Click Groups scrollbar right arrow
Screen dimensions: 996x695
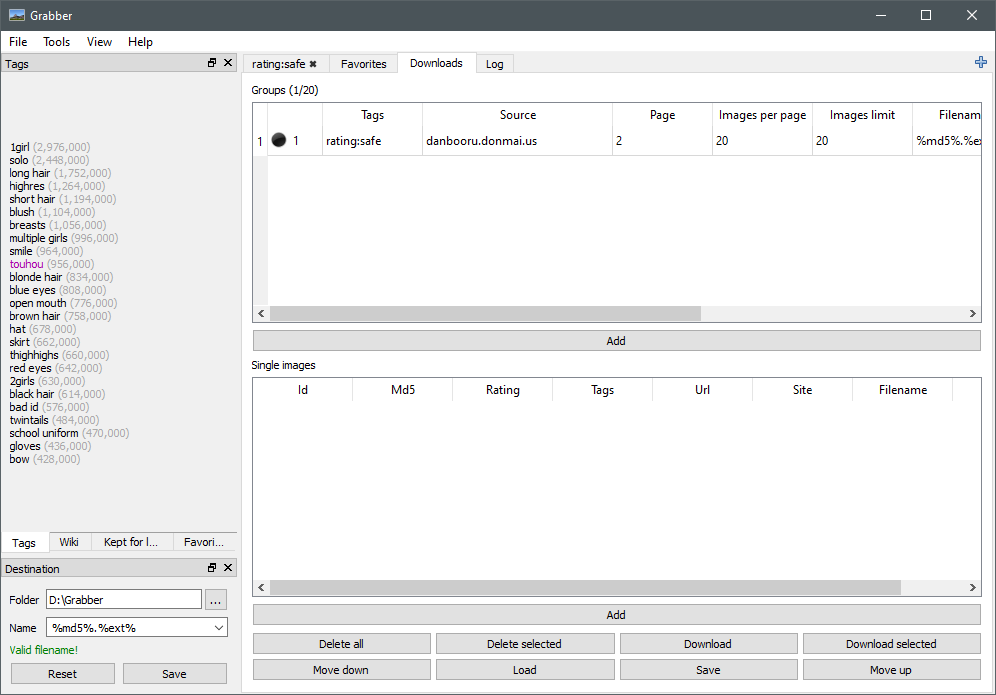click(x=972, y=313)
